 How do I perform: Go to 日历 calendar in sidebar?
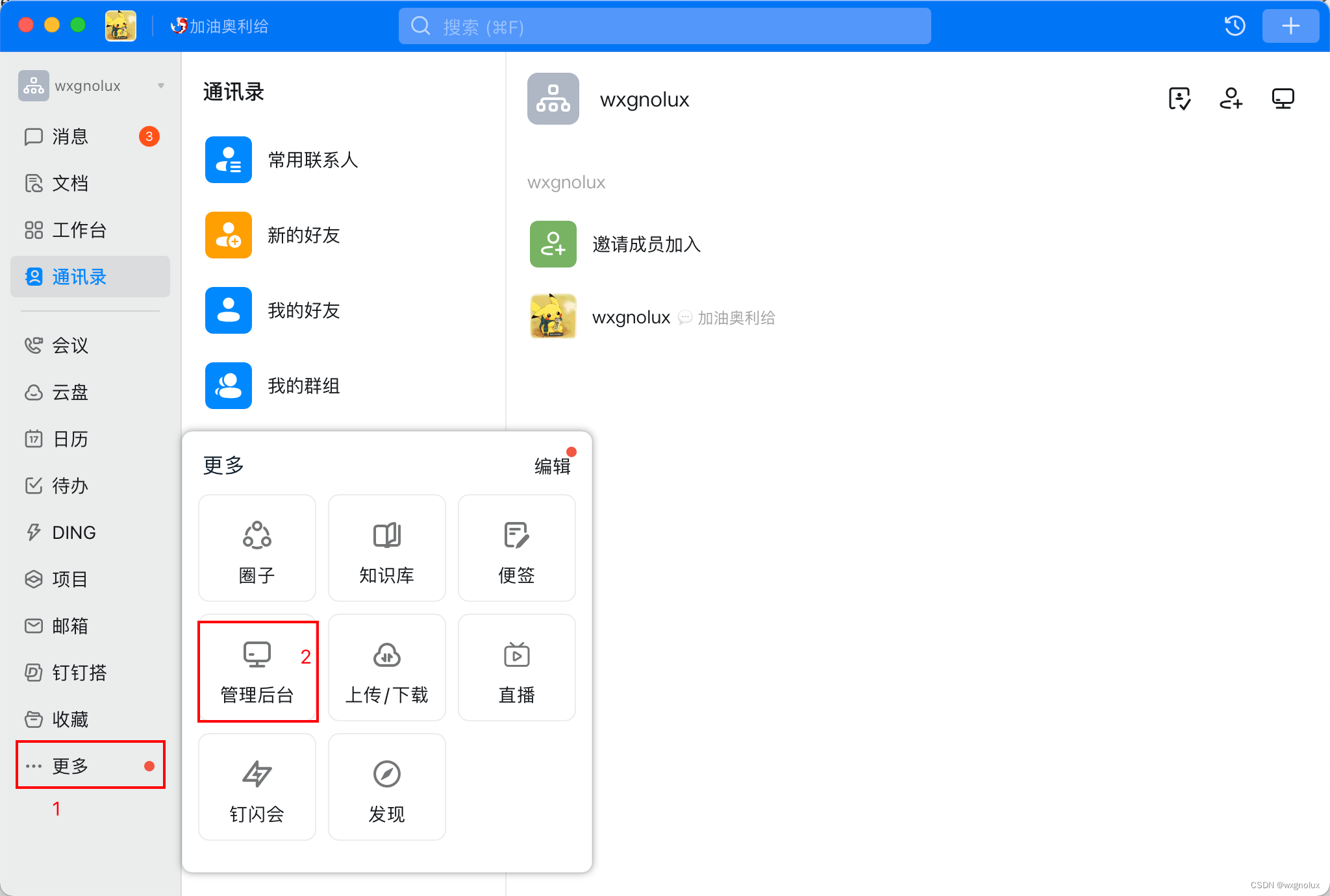(x=70, y=439)
